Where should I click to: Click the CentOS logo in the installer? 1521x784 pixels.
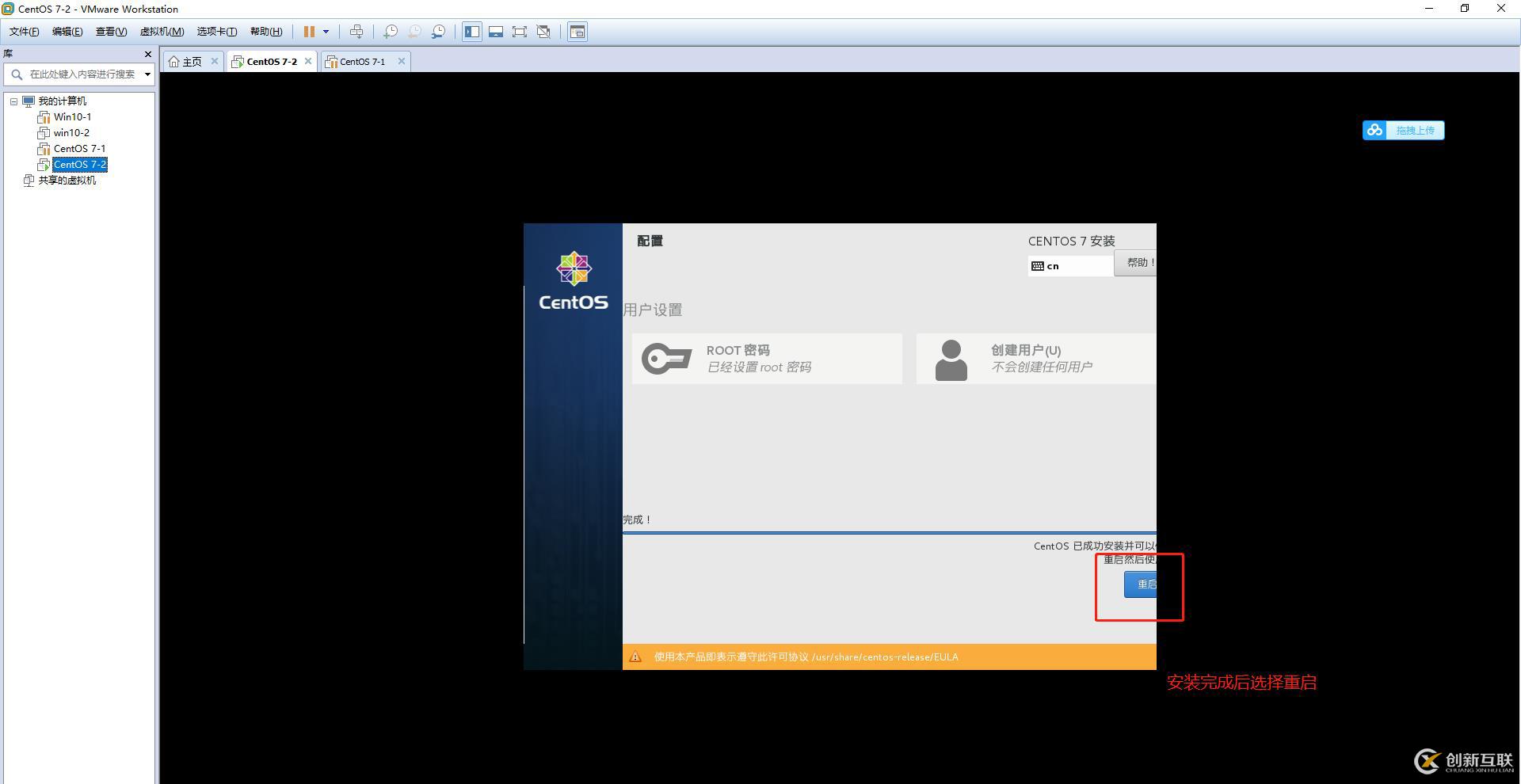coord(574,281)
